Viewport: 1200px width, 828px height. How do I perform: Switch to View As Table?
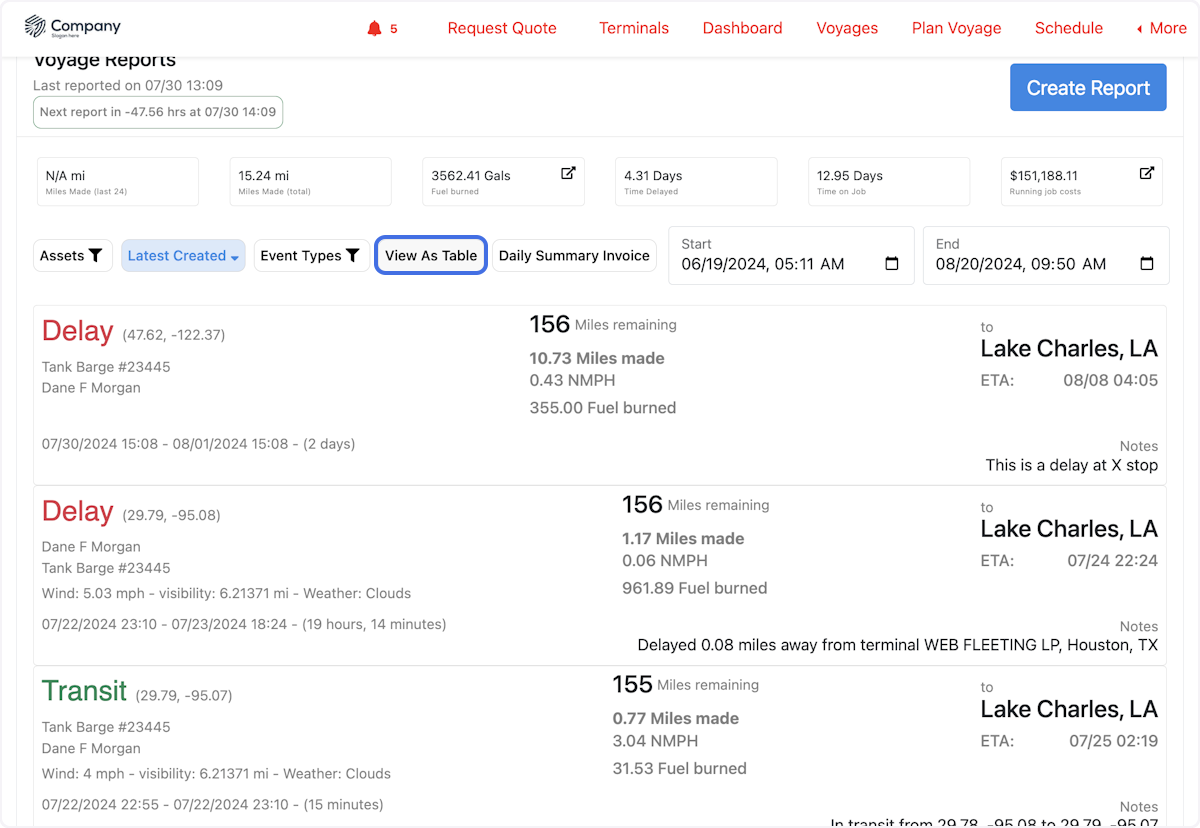431,256
